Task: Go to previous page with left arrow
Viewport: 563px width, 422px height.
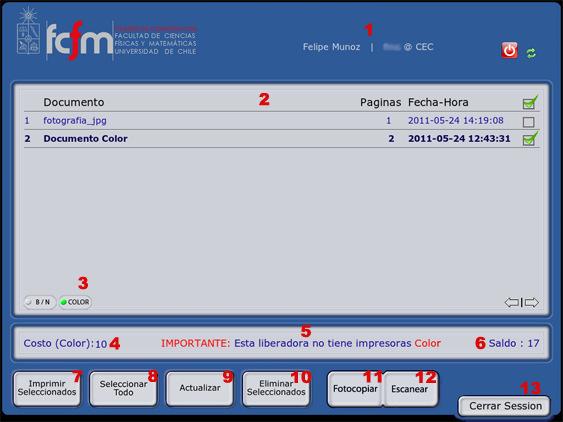Action: (x=512, y=302)
